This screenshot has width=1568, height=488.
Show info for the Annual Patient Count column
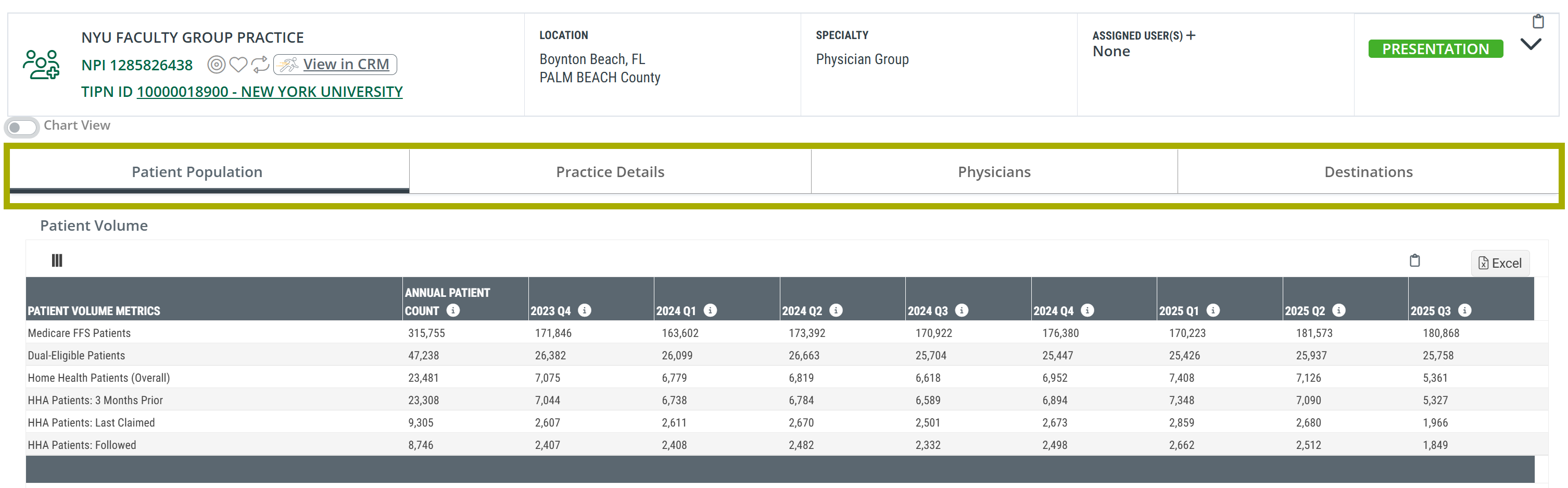click(453, 311)
